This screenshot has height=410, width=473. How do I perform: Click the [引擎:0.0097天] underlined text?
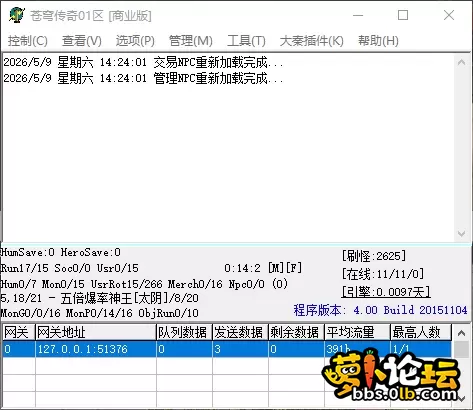tap(386, 292)
